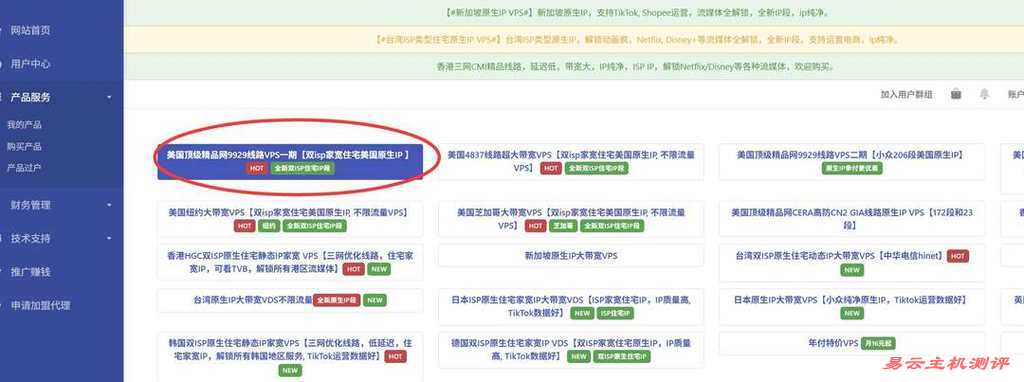Viewport: 1024px width, 382px height.
Task: Click the 纽约 green badge
Action: point(269,226)
